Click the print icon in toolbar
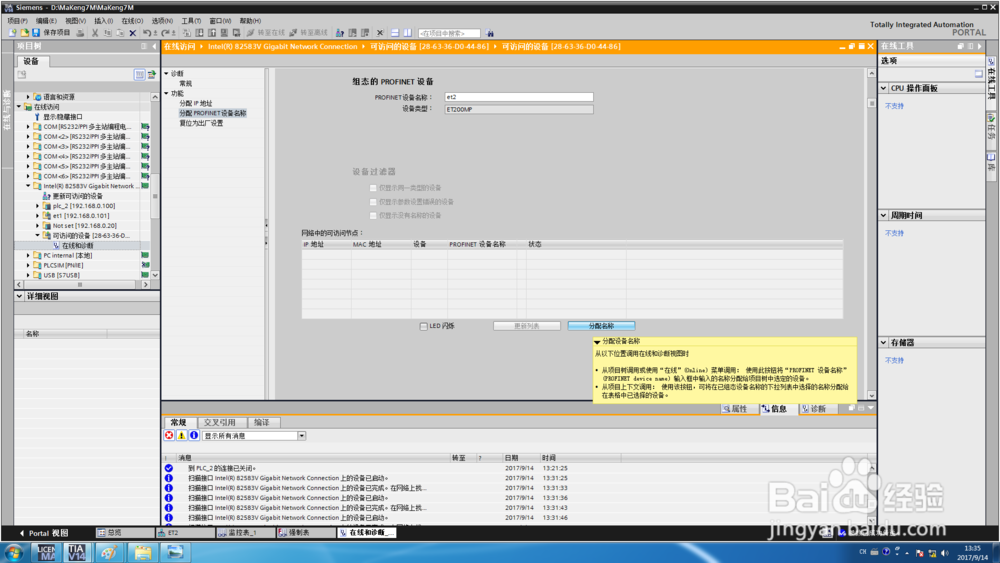The image size is (1000, 563). [x=80, y=33]
